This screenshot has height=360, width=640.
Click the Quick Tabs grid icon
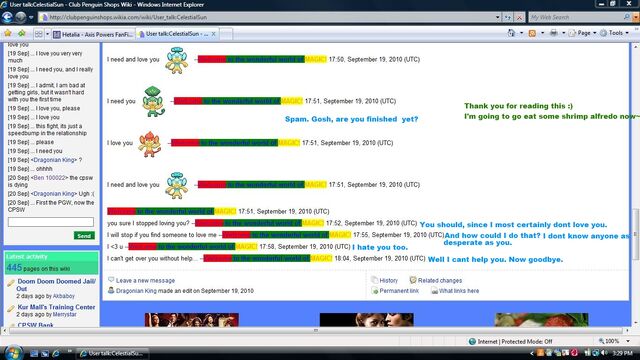point(38,34)
